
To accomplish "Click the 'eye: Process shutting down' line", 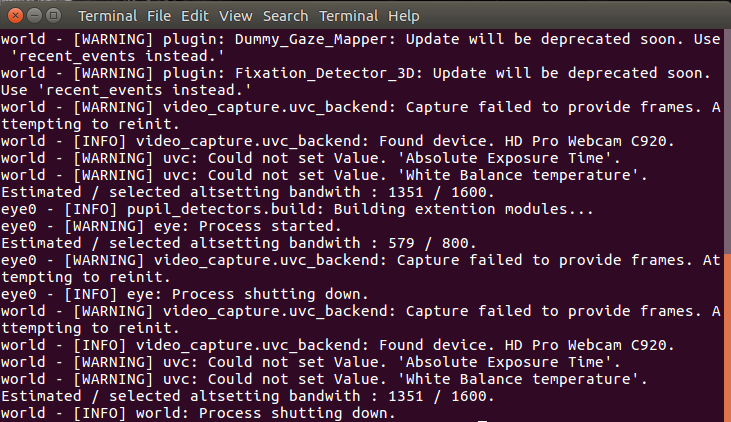I will point(185,295).
